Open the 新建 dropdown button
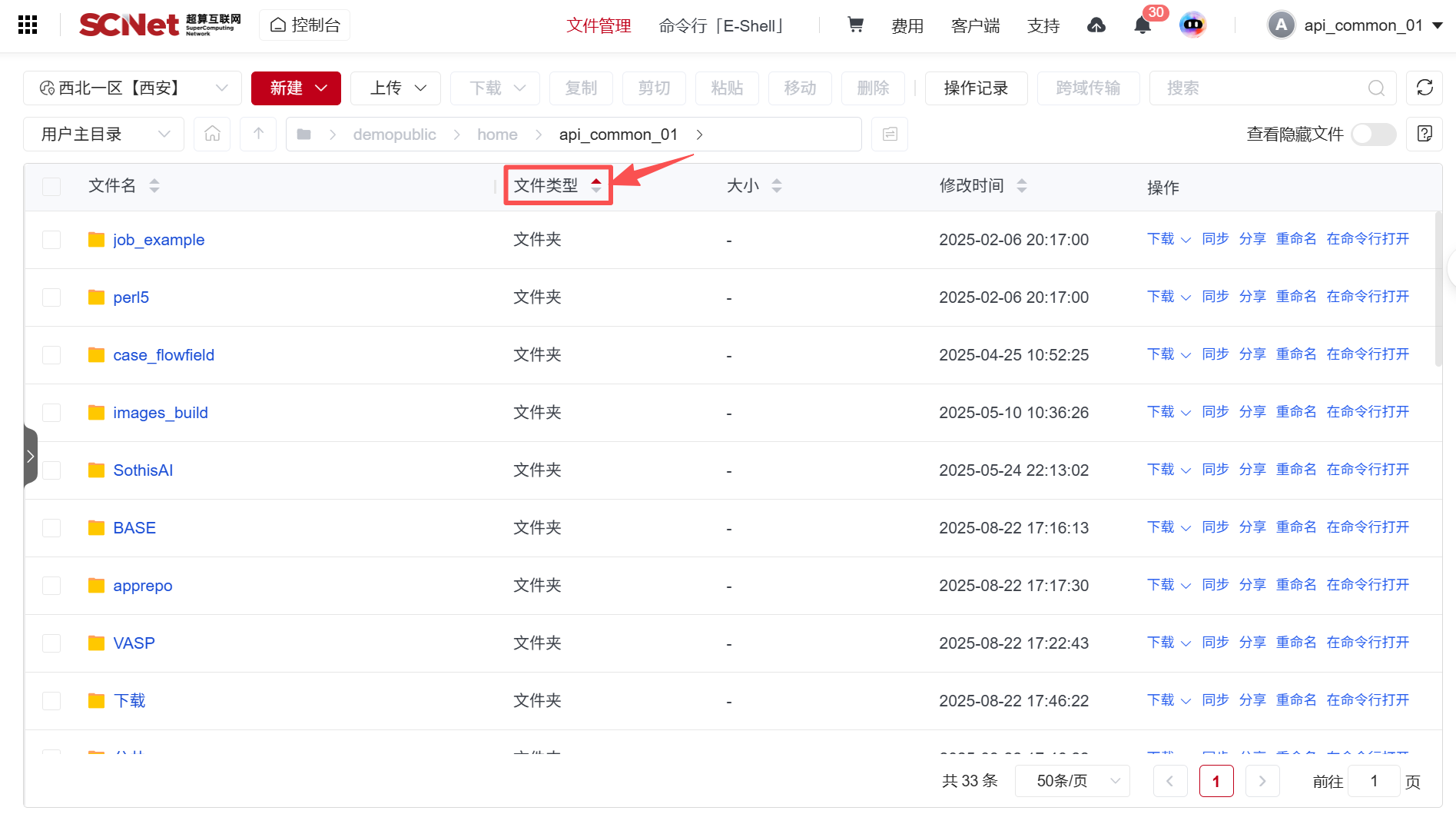 coord(296,88)
